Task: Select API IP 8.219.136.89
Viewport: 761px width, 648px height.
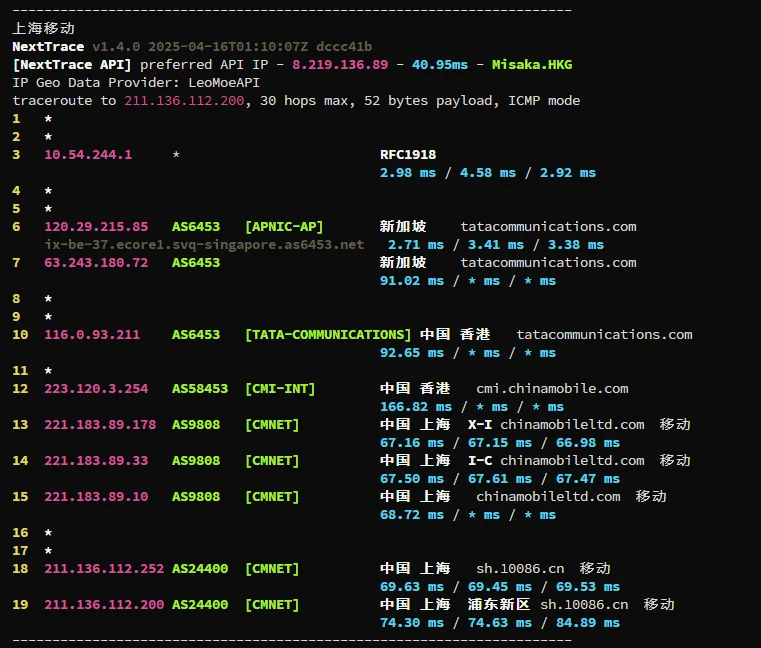Action: pyautogui.click(x=340, y=65)
